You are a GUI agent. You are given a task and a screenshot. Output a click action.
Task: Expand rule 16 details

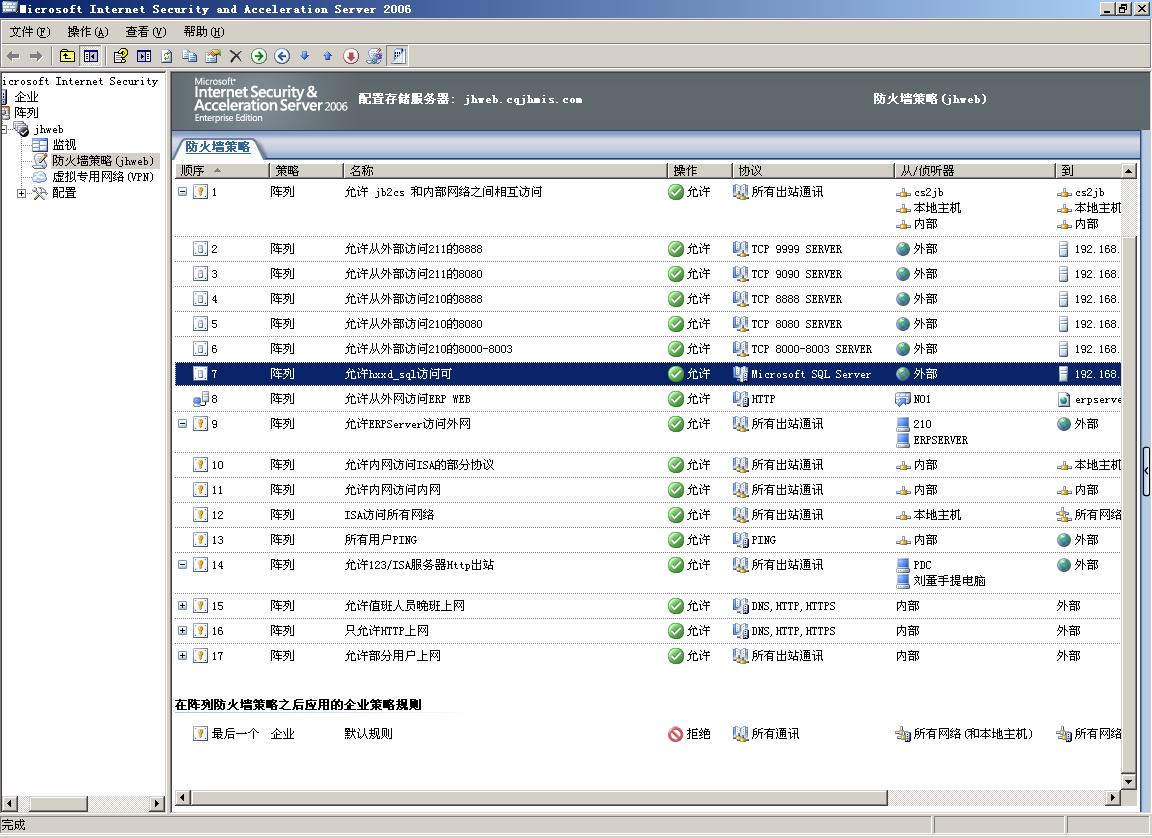point(182,631)
